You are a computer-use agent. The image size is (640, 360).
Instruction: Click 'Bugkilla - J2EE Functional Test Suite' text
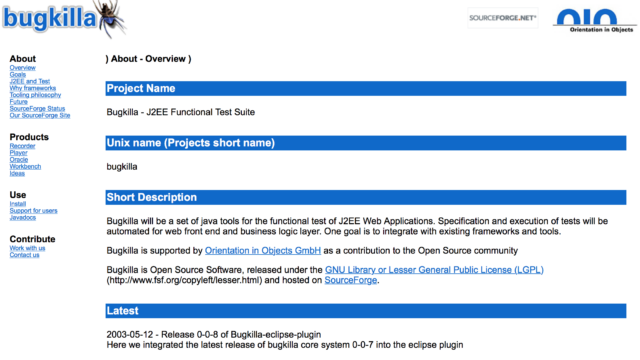[x=180, y=112]
